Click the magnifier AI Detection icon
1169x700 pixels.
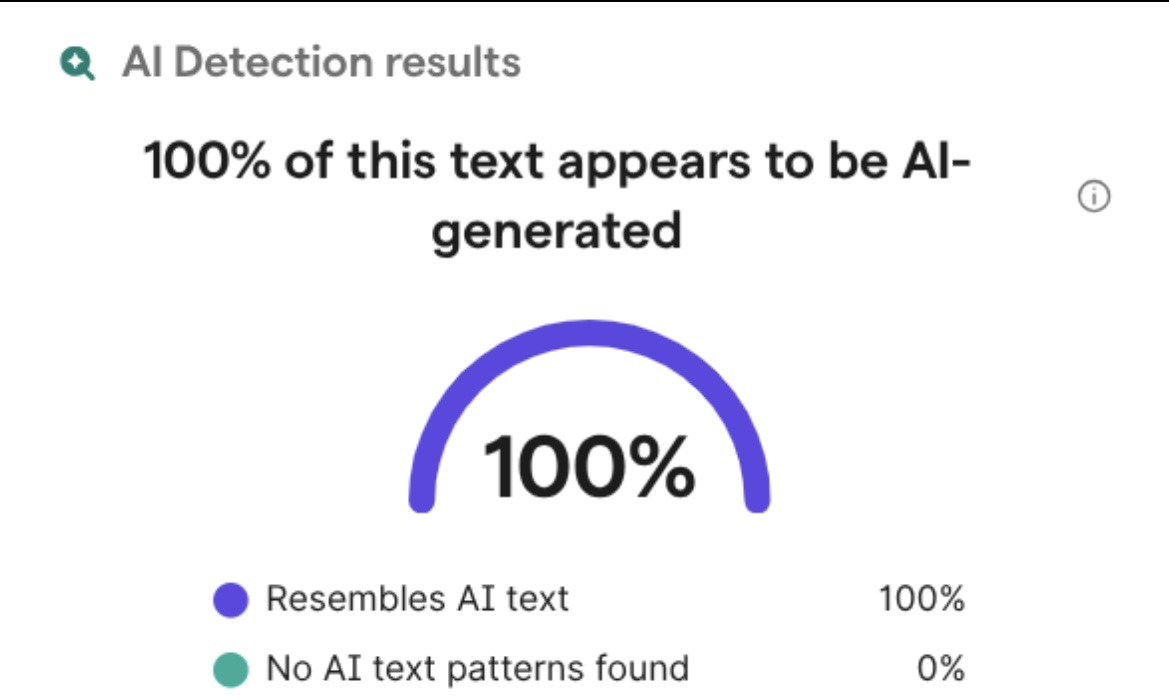click(x=77, y=64)
